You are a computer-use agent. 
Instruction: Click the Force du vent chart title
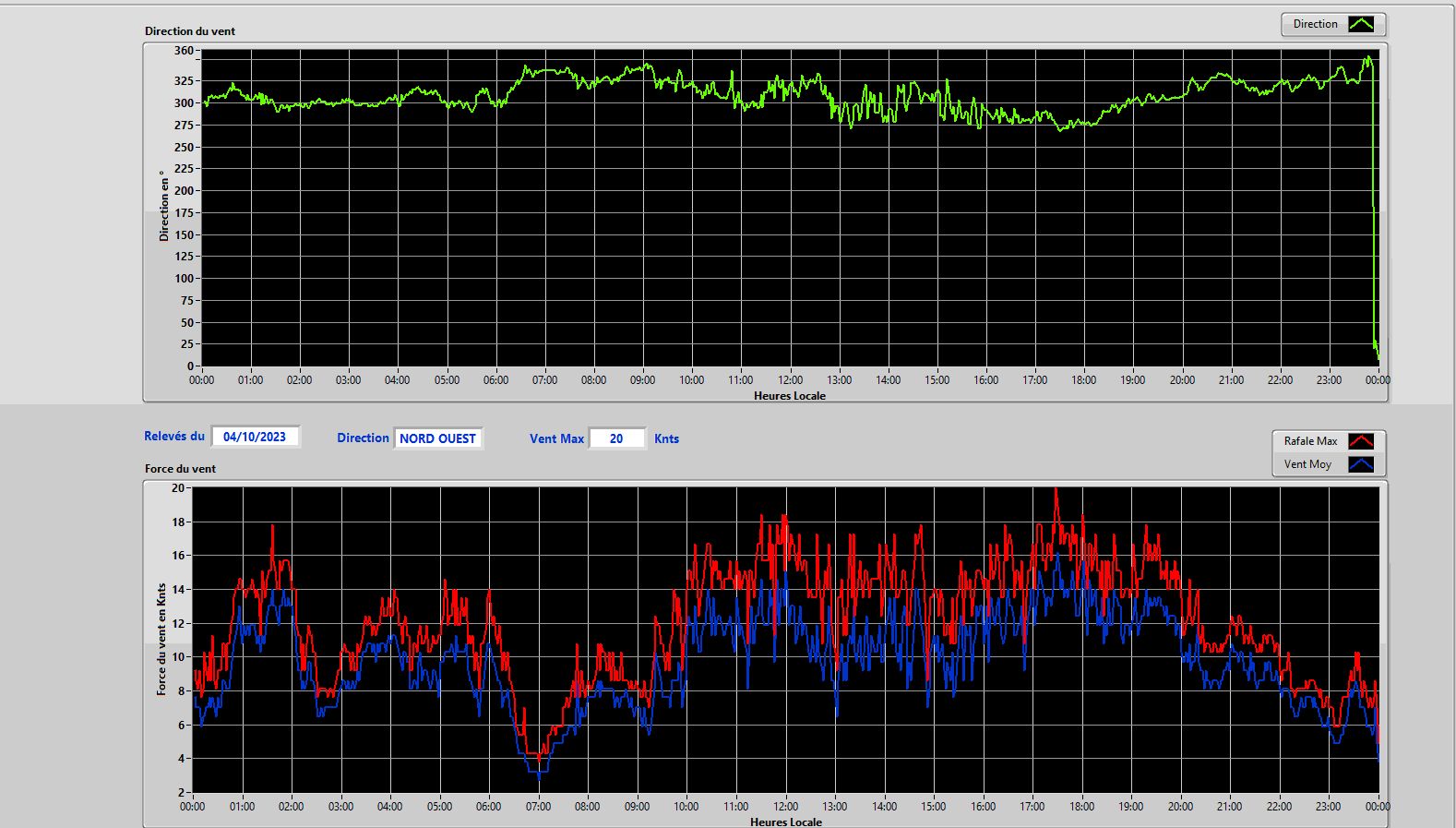(x=180, y=468)
